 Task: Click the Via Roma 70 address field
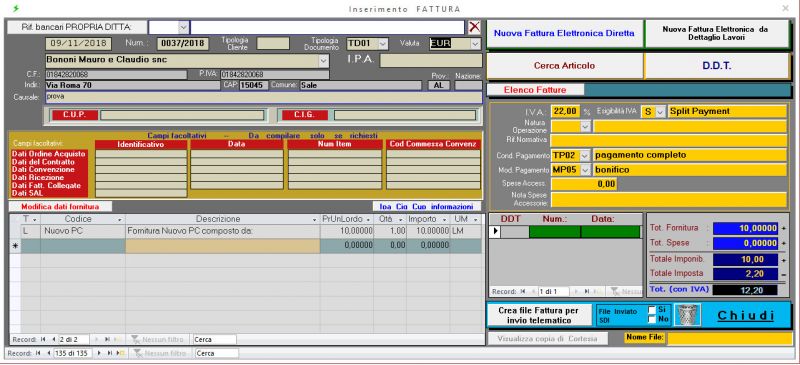coord(133,85)
